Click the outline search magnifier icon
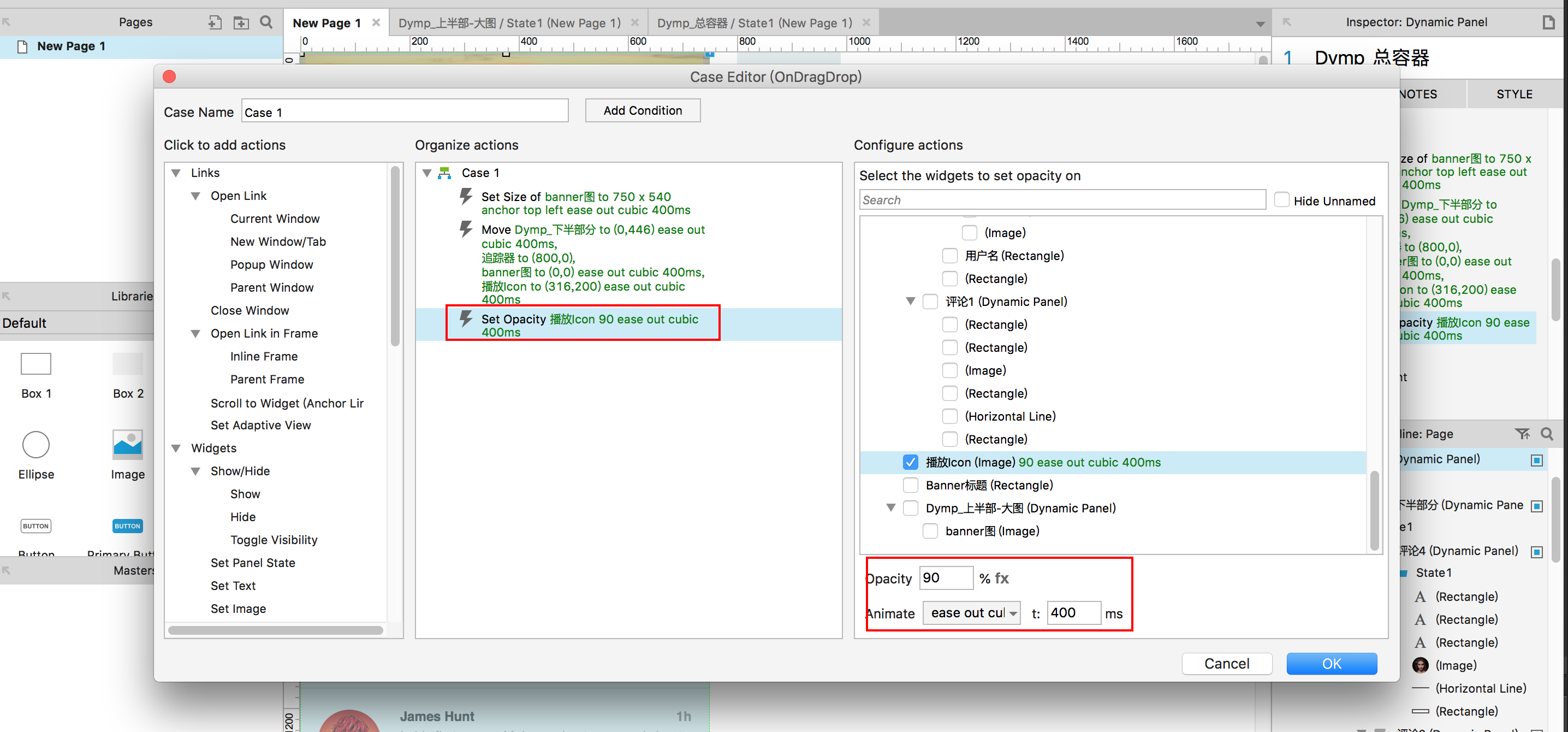The height and width of the screenshot is (732, 1568). pyautogui.click(x=1547, y=434)
